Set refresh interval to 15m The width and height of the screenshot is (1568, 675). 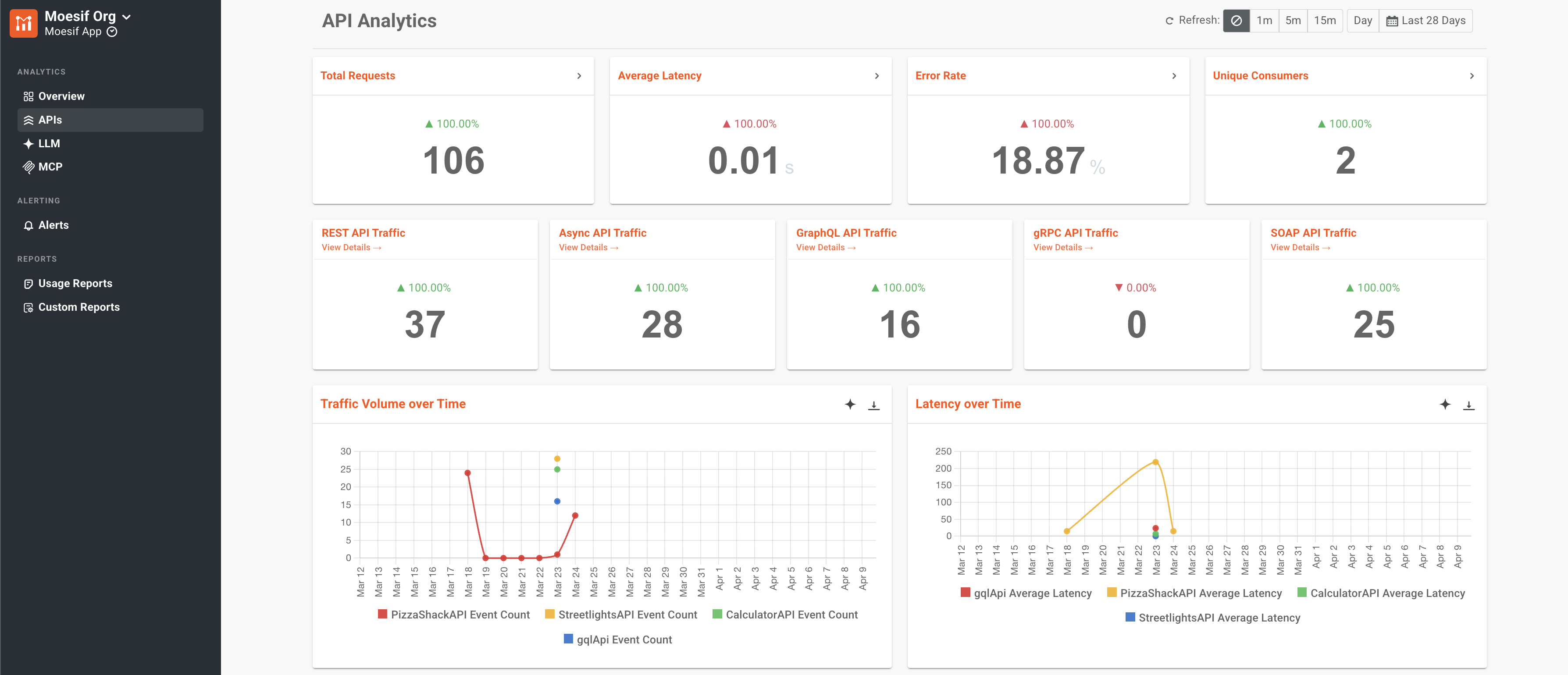1325,21
